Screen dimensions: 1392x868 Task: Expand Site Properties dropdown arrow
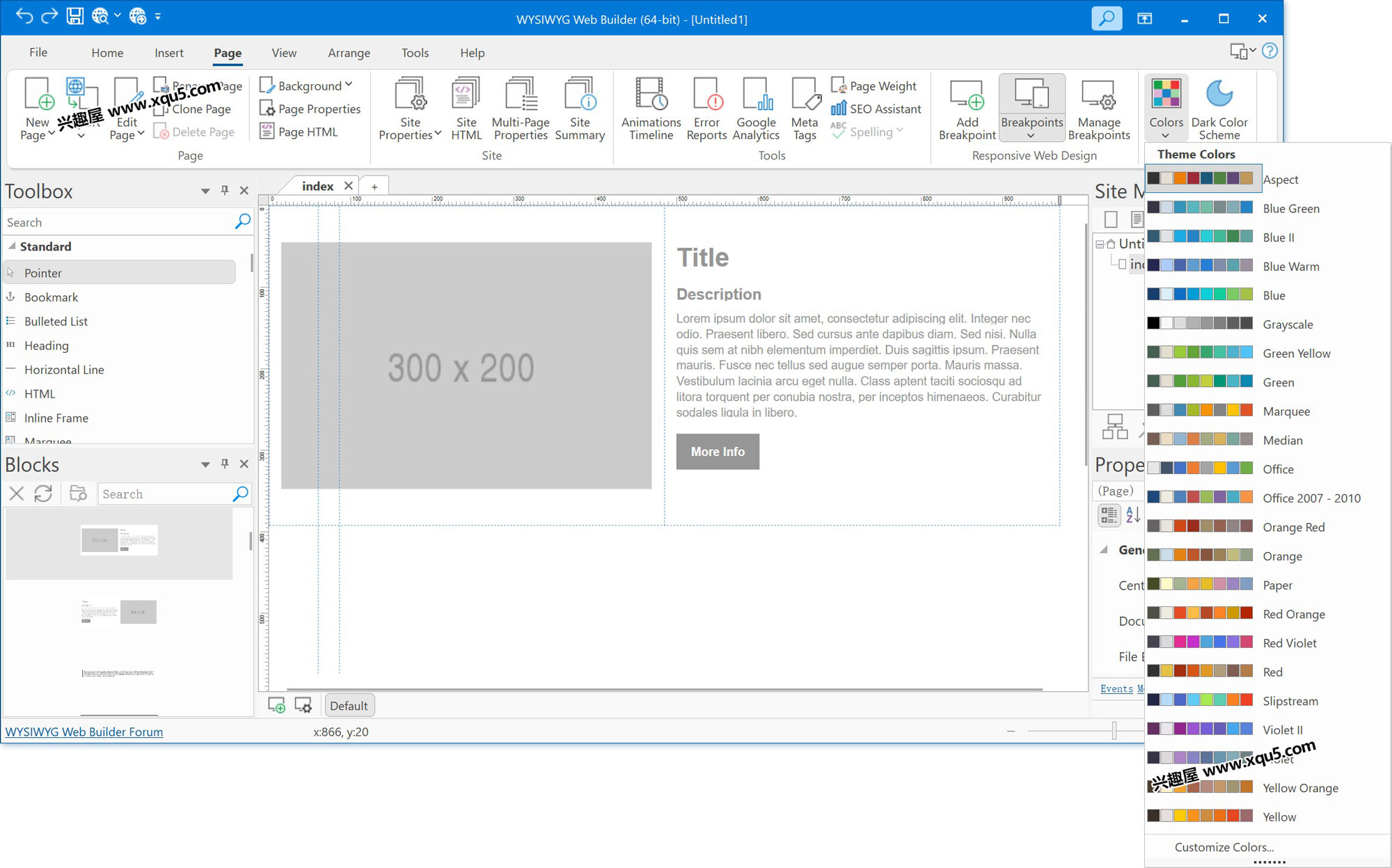[438, 134]
